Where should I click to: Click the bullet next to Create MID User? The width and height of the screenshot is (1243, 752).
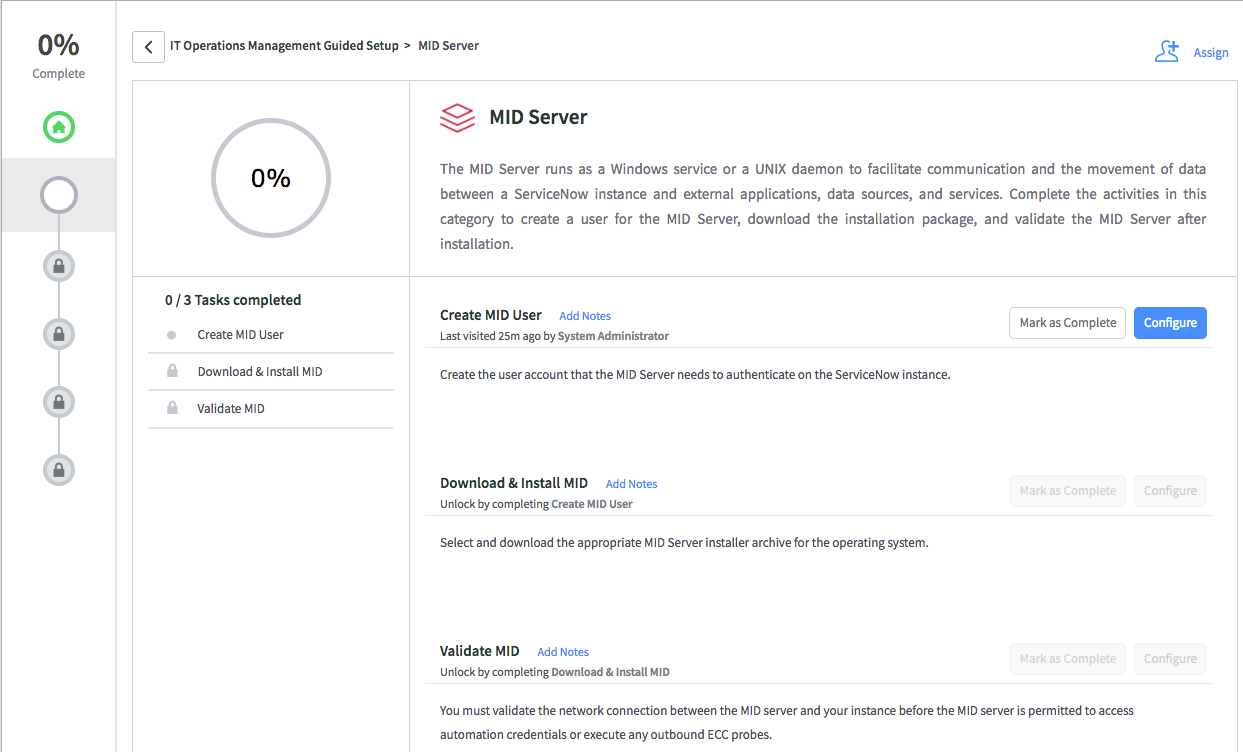coord(171,335)
